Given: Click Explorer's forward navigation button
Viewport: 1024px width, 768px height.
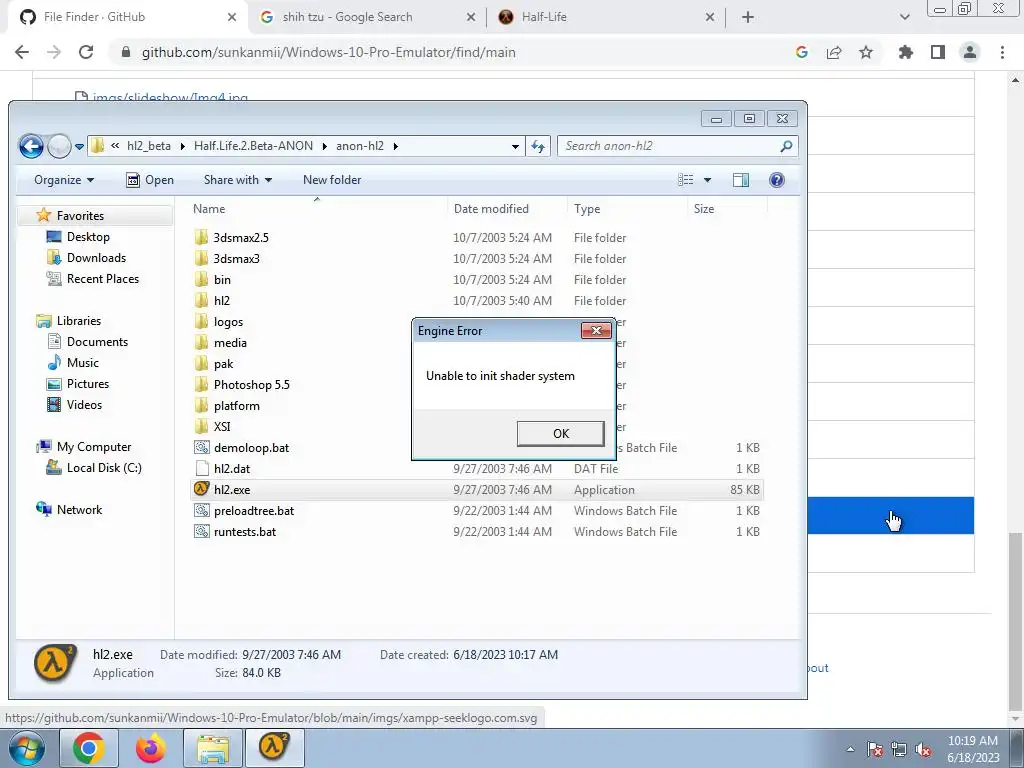Looking at the screenshot, I should pos(59,146).
